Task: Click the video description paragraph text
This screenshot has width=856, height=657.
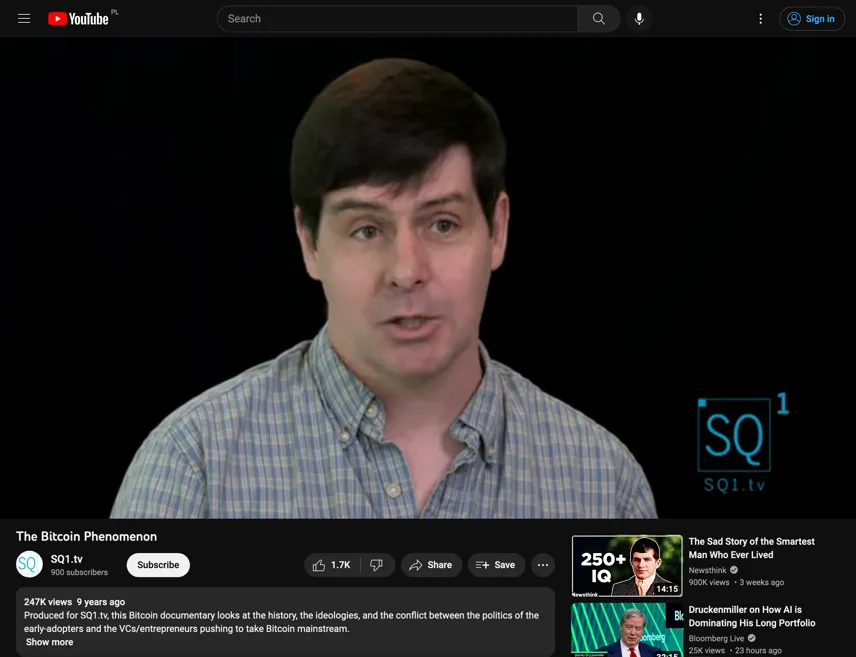Action: tap(281, 622)
